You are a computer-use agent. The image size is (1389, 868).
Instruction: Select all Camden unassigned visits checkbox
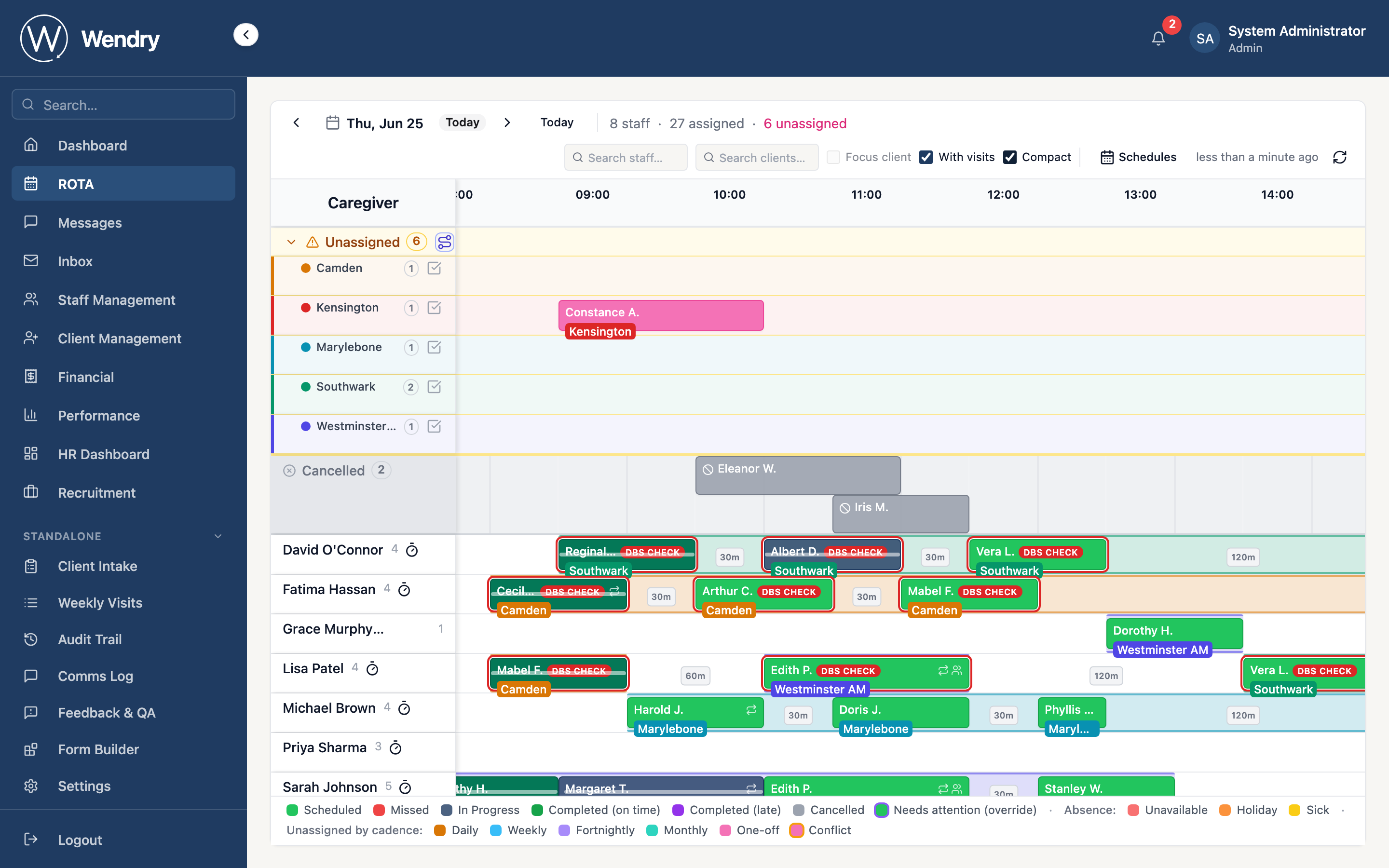pos(435,268)
